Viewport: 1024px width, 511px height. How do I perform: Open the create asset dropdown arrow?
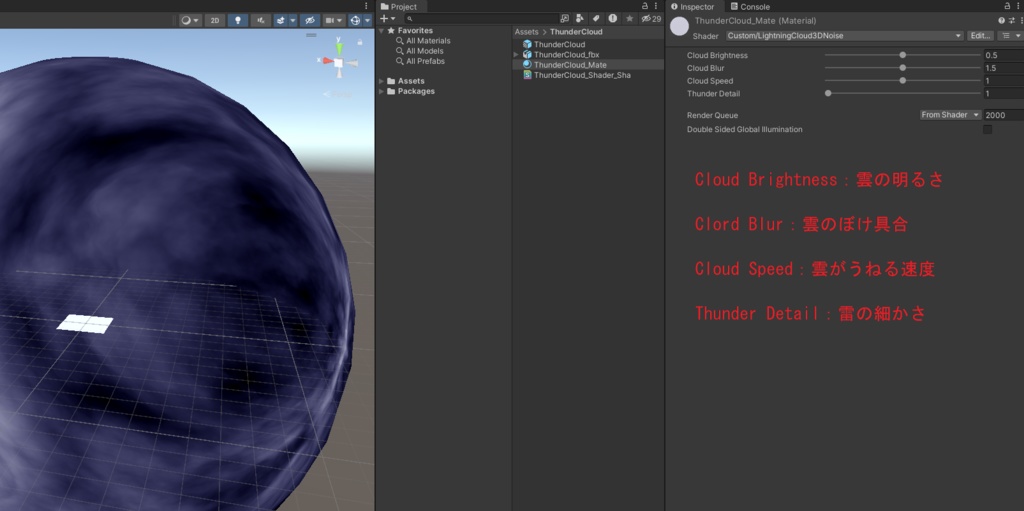392,19
